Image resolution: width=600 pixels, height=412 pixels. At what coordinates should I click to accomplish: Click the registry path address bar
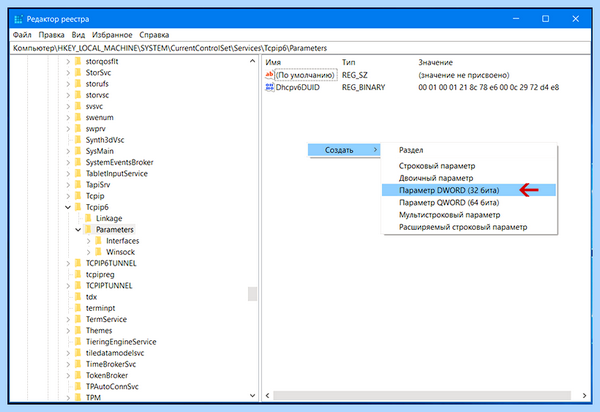tap(300, 48)
